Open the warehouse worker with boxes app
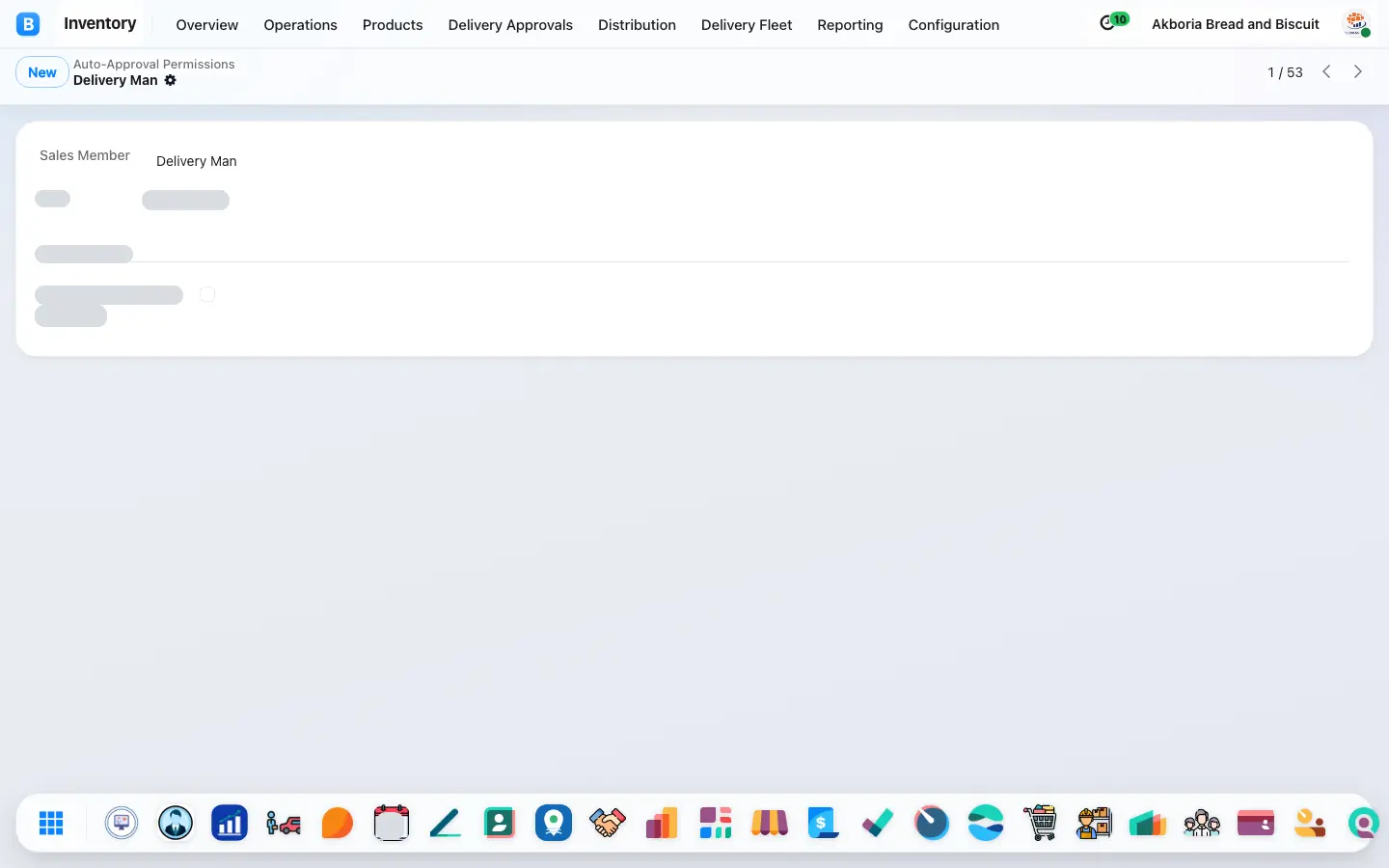1389x868 pixels. coord(1094,823)
